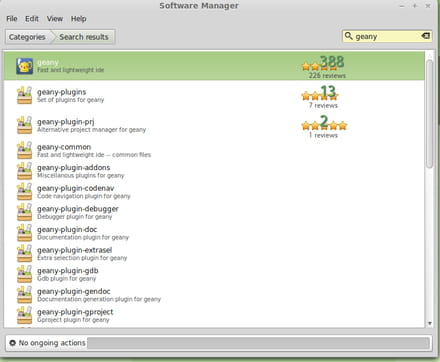Click the geany application icon
Screen dimensions: 440x362
(24, 66)
